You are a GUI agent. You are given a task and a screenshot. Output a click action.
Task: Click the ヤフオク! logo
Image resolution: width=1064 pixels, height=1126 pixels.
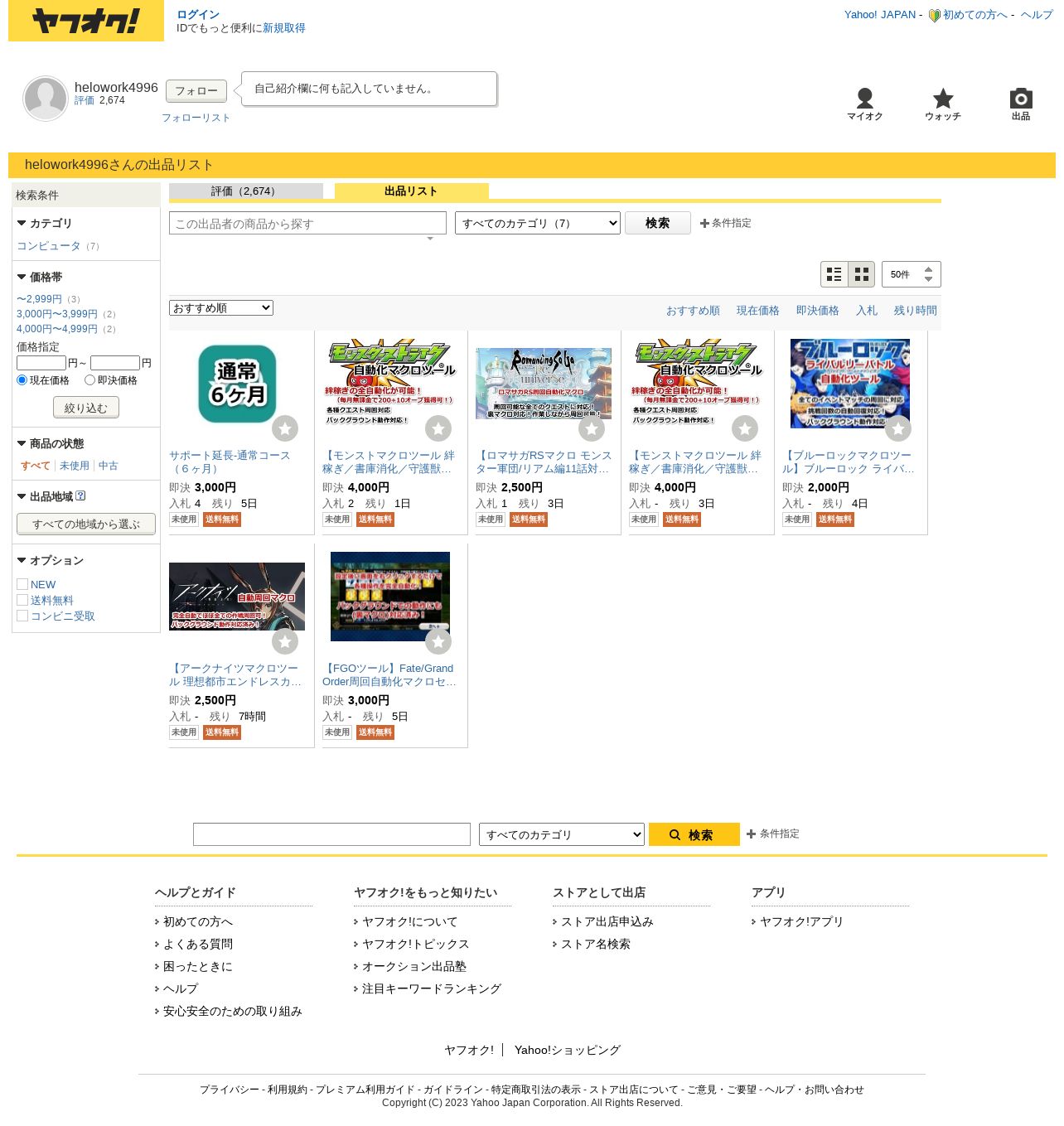click(x=86, y=21)
